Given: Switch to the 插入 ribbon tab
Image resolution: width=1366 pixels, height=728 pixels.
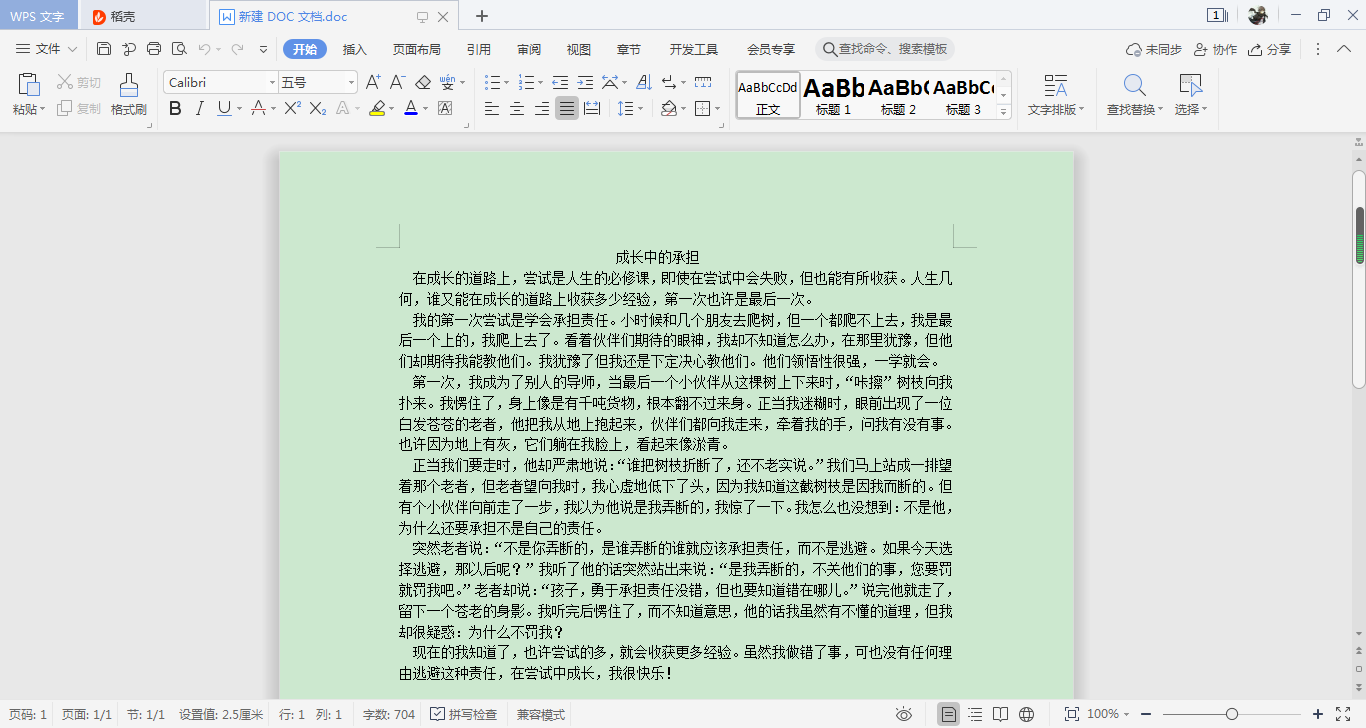Looking at the screenshot, I should tap(355, 49).
